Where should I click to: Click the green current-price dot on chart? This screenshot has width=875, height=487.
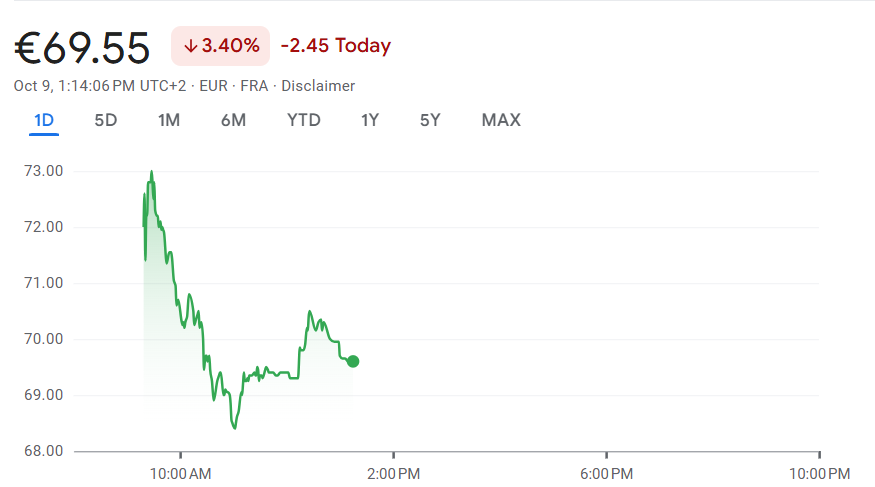click(x=353, y=361)
